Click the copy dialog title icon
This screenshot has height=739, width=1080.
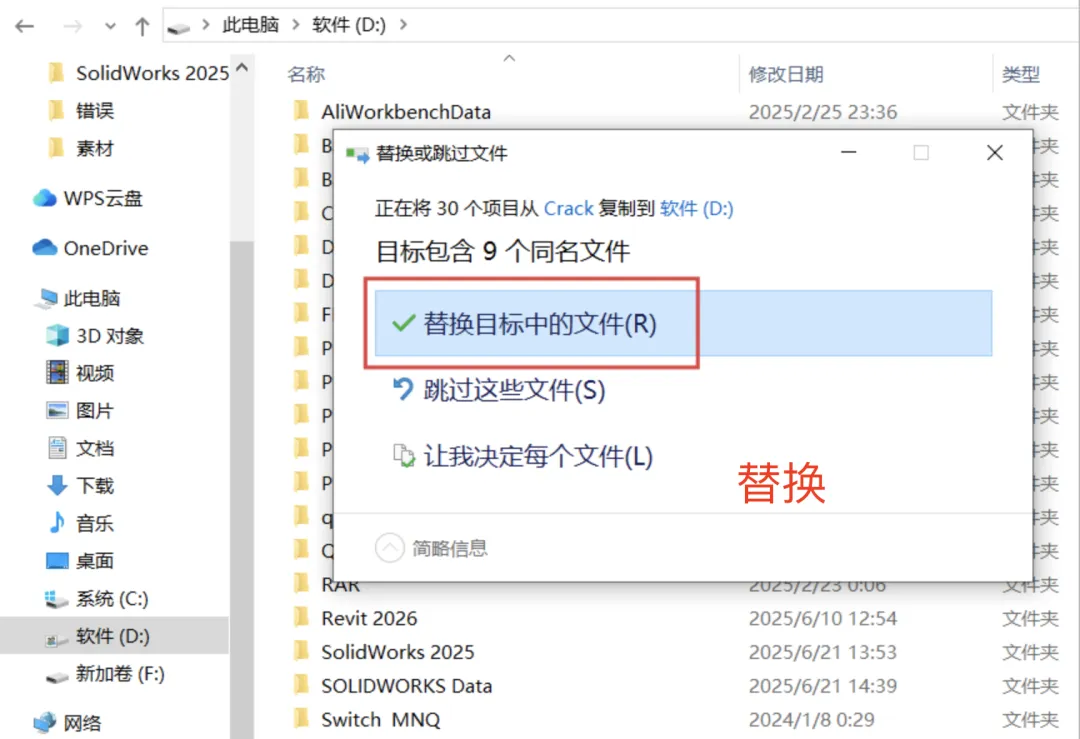tap(357, 154)
